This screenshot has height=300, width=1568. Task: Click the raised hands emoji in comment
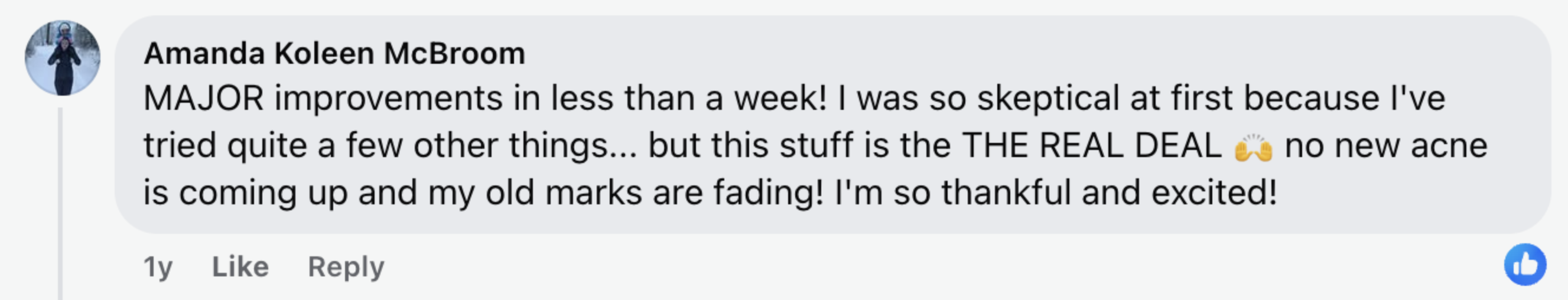point(1253,148)
